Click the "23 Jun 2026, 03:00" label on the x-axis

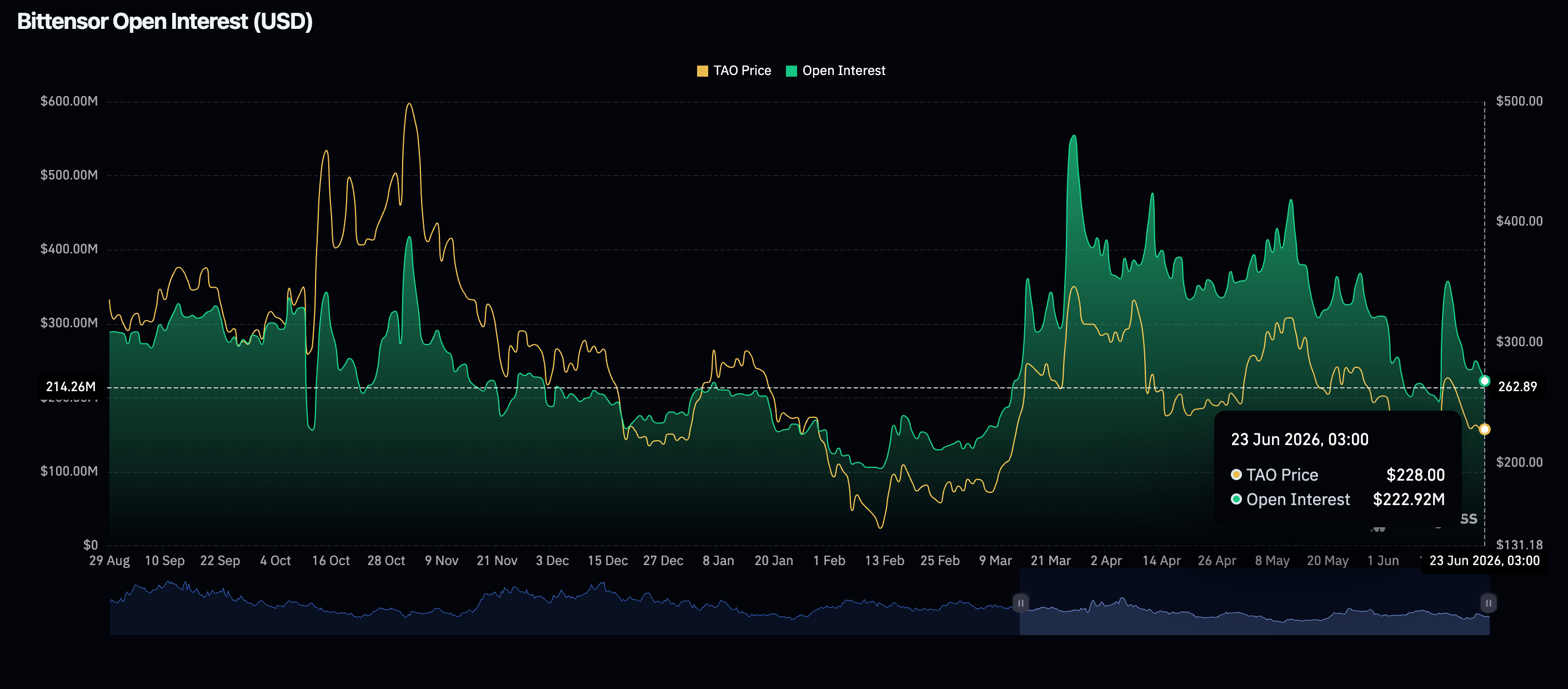click(x=1484, y=561)
